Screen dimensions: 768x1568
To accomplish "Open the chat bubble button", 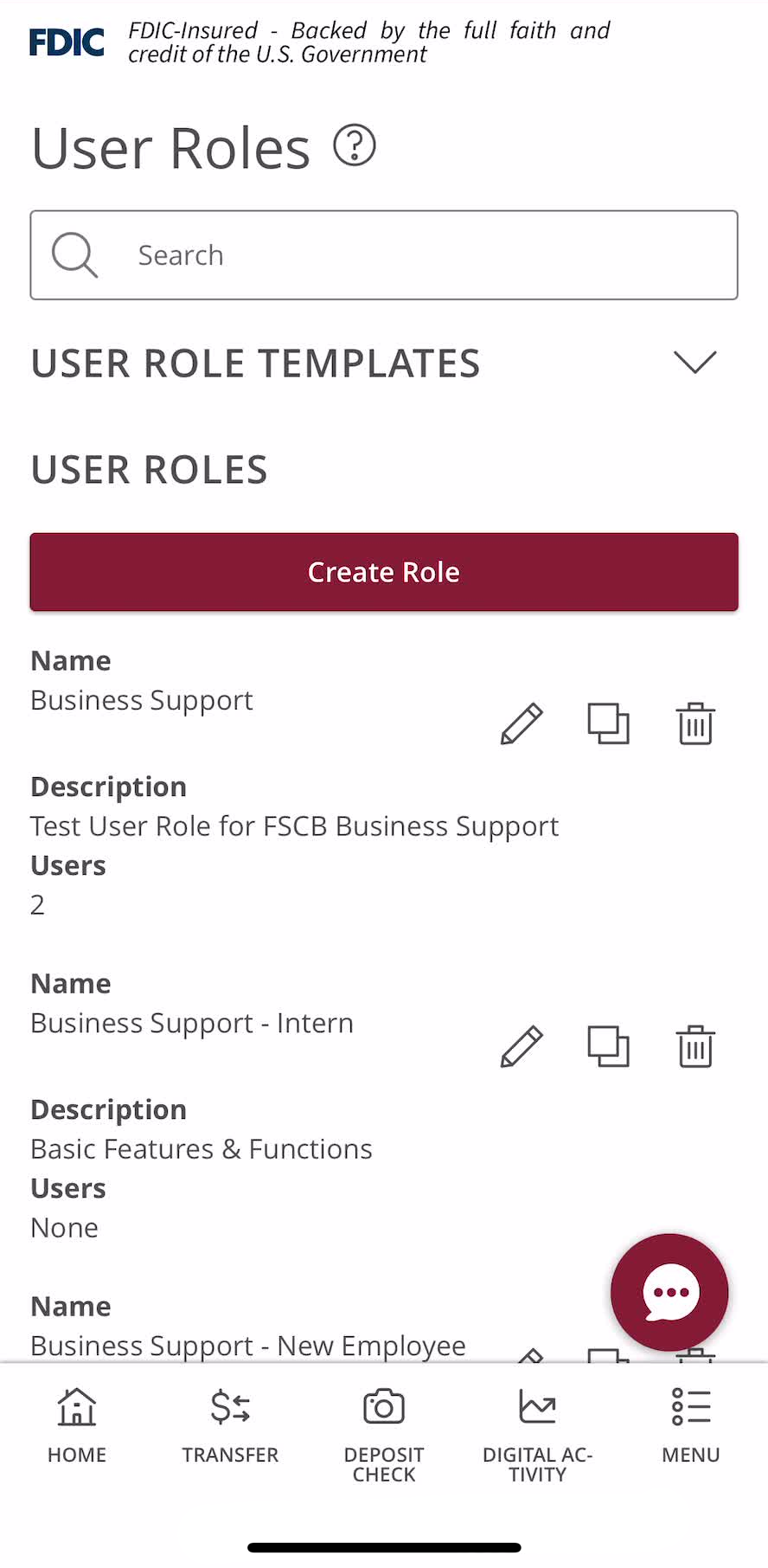I will tap(669, 1292).
